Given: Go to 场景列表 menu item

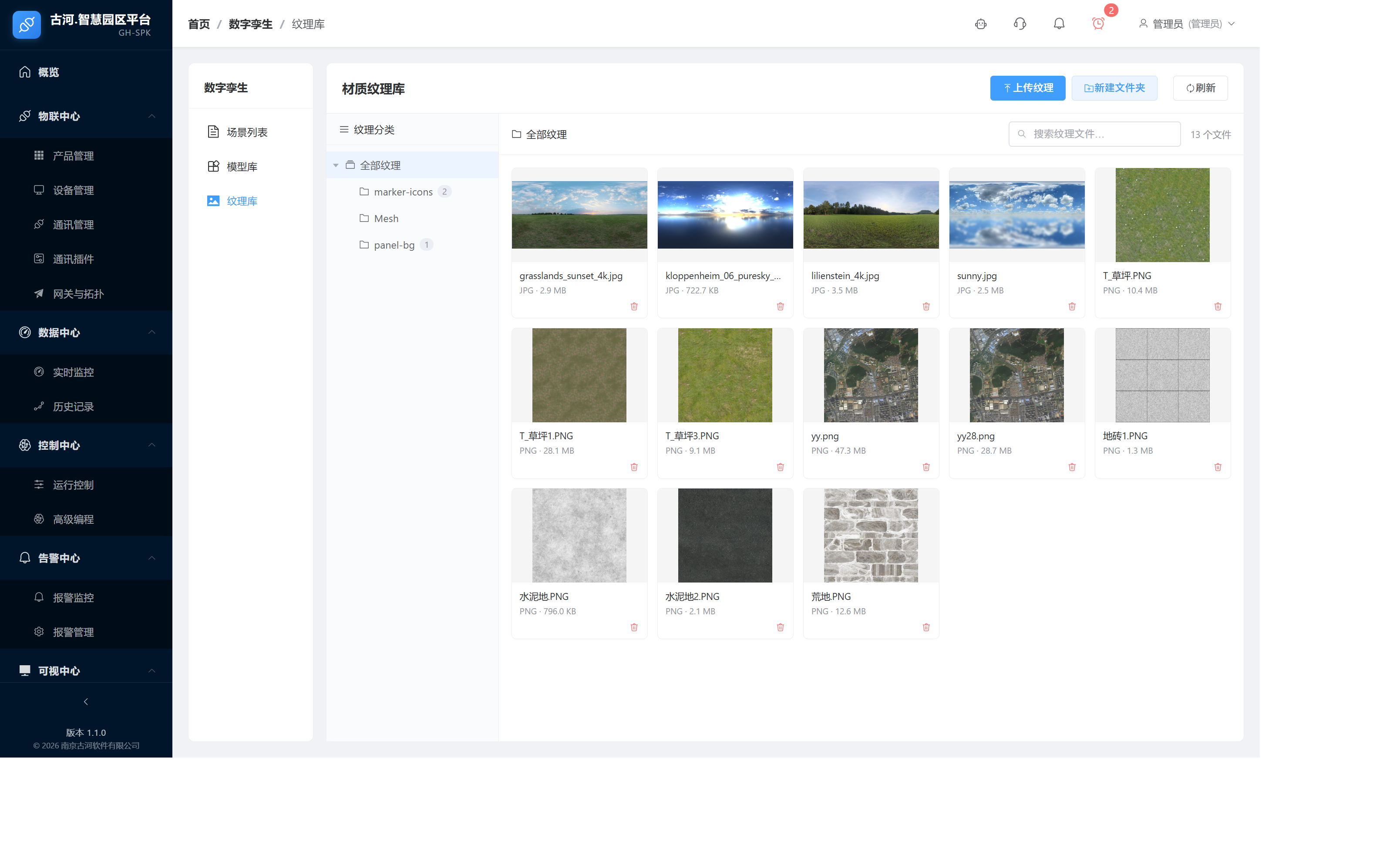Looking at the screenshot, I should coord(246,131).
